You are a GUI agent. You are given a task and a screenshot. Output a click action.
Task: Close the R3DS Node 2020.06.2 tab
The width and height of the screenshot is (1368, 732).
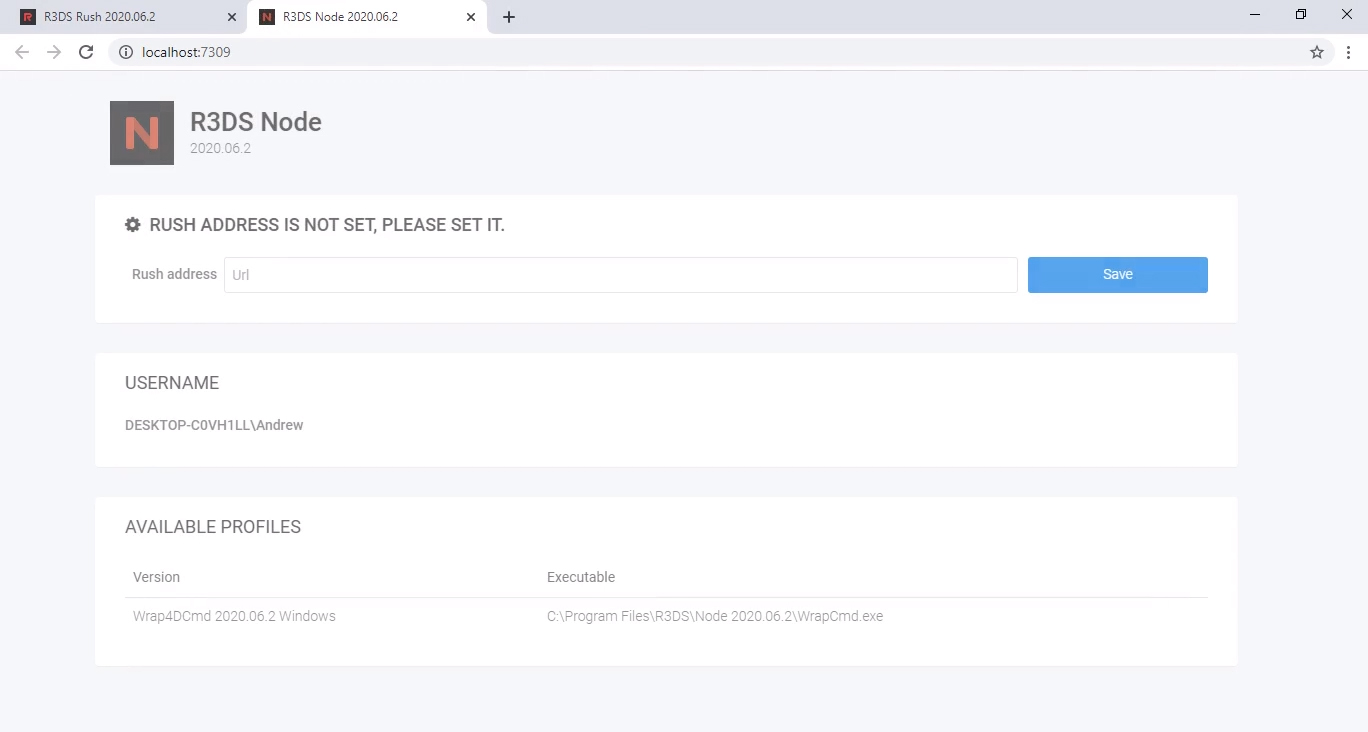(x=471, y=17)
